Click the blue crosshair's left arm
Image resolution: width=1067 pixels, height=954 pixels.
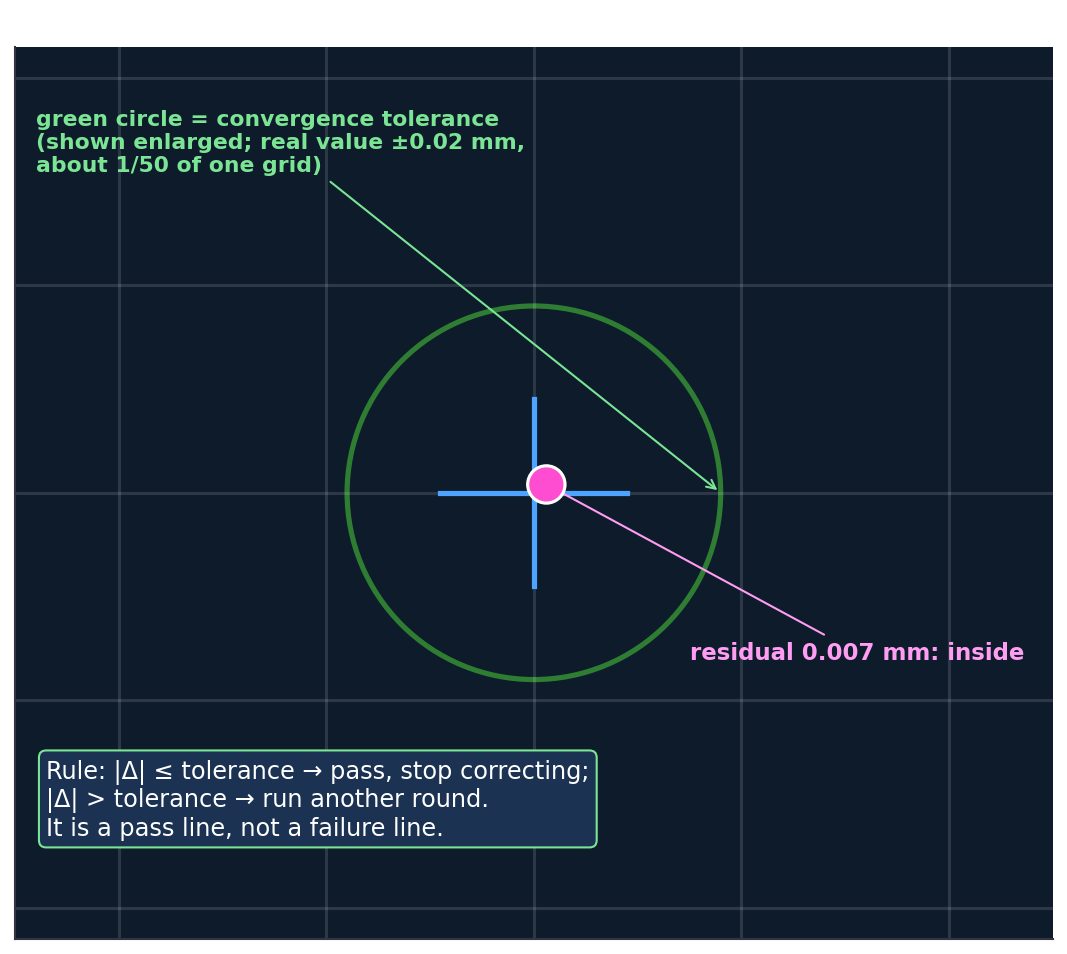click(483, 493)
